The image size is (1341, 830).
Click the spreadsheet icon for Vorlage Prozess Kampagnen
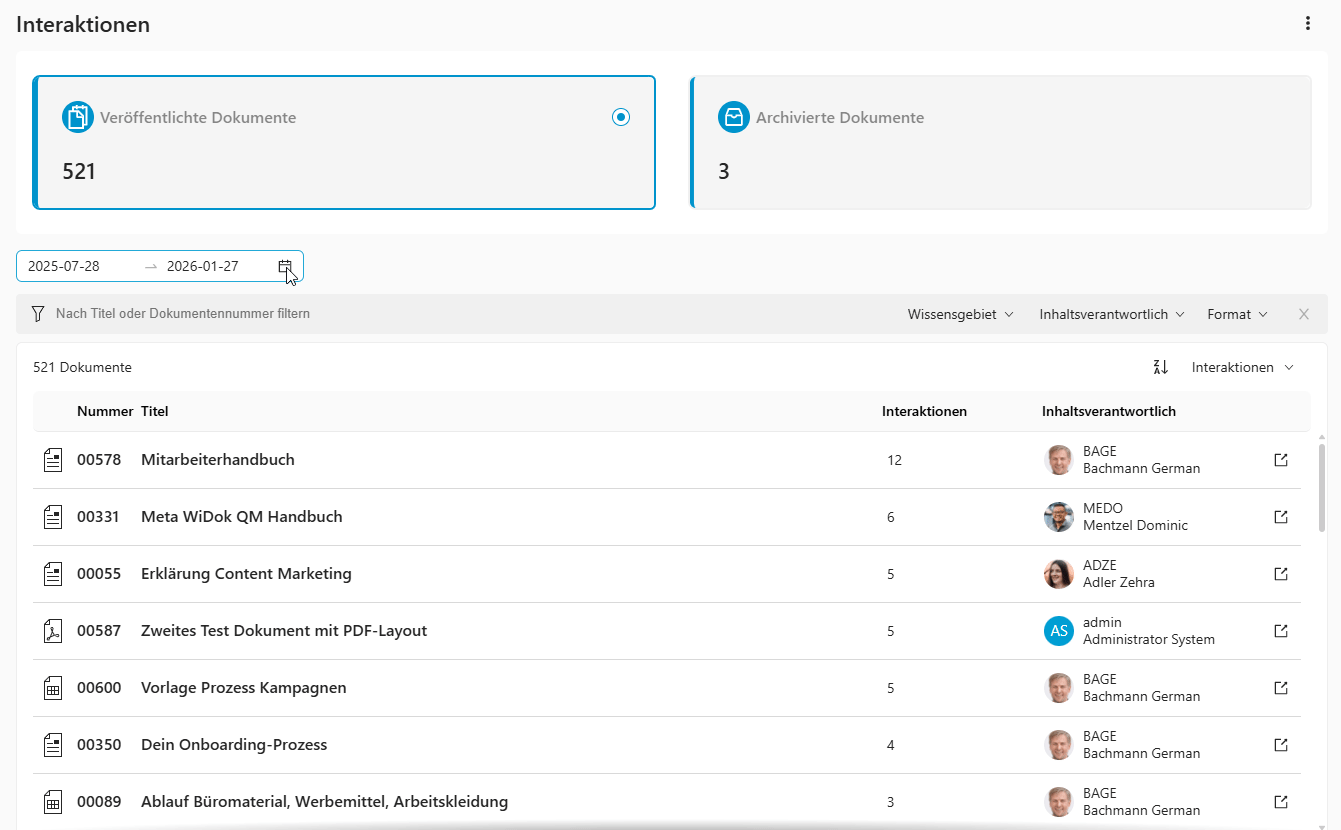coord(53,688)
